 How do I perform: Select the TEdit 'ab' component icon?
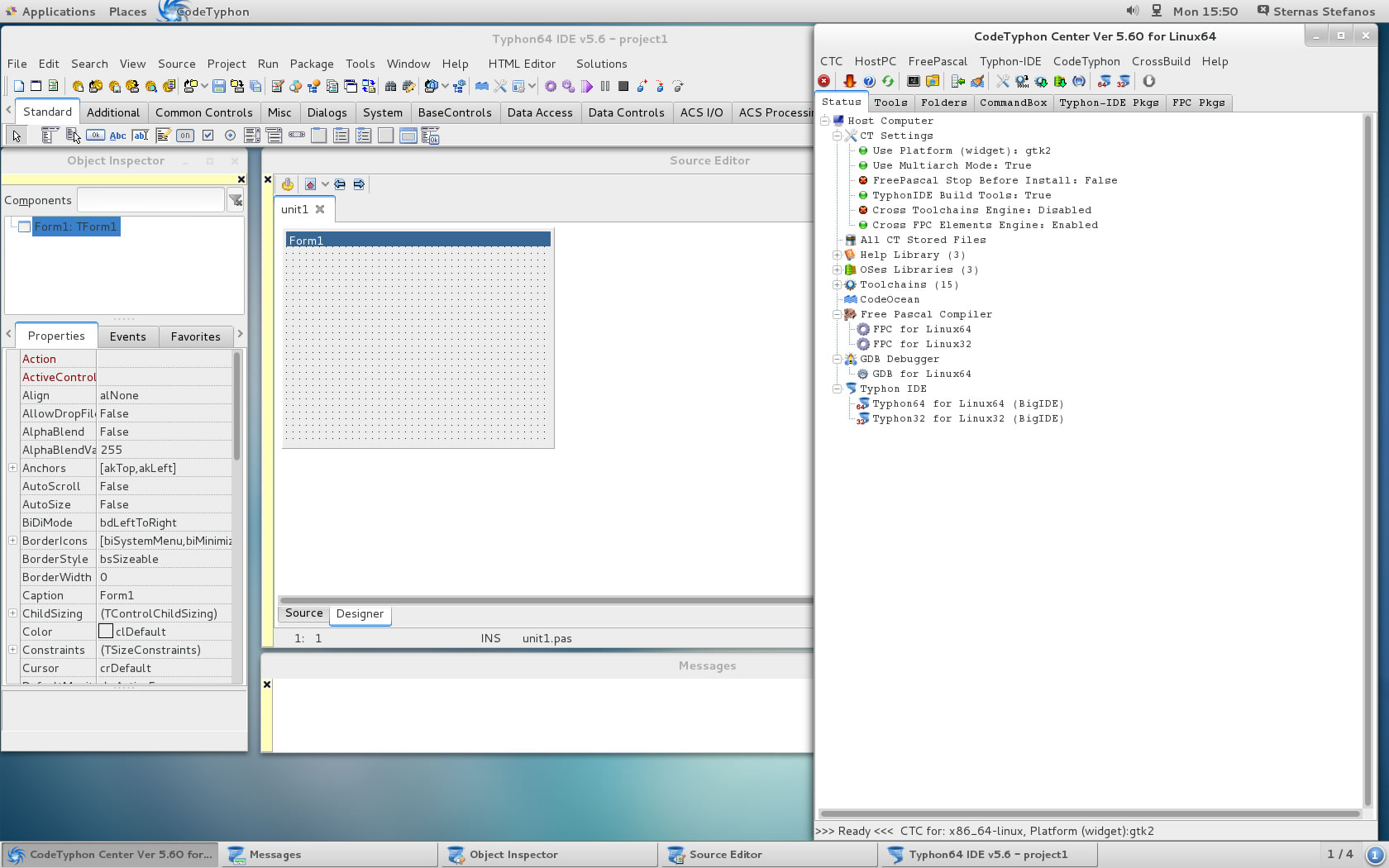[x=141, y=136]
